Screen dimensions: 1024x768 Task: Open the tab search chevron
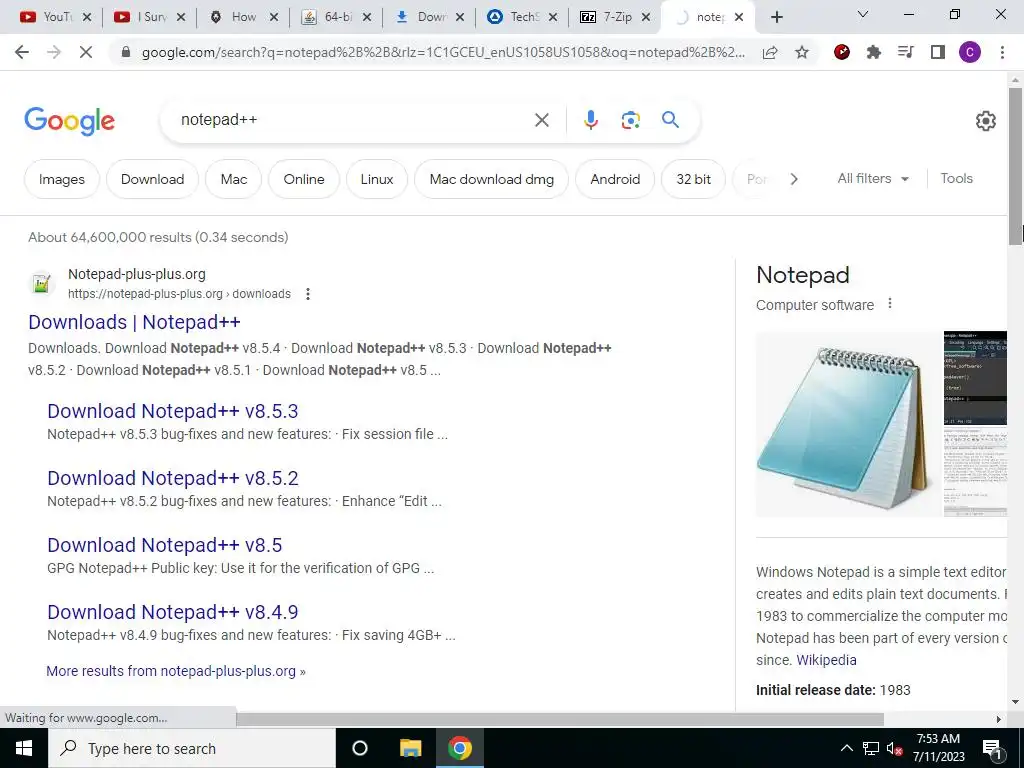pos(863,14)
